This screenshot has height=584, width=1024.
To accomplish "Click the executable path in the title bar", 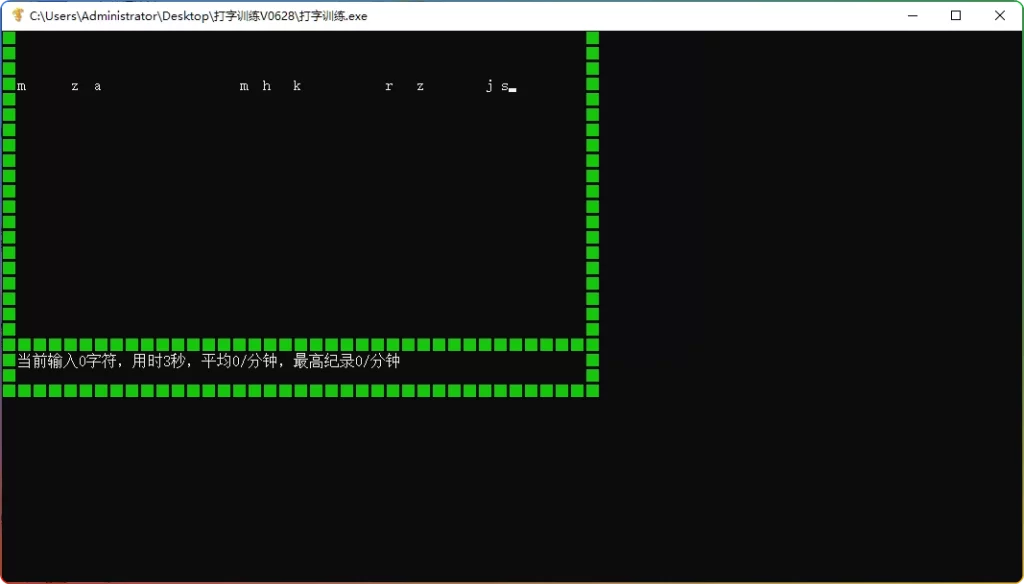I will 196,16.
